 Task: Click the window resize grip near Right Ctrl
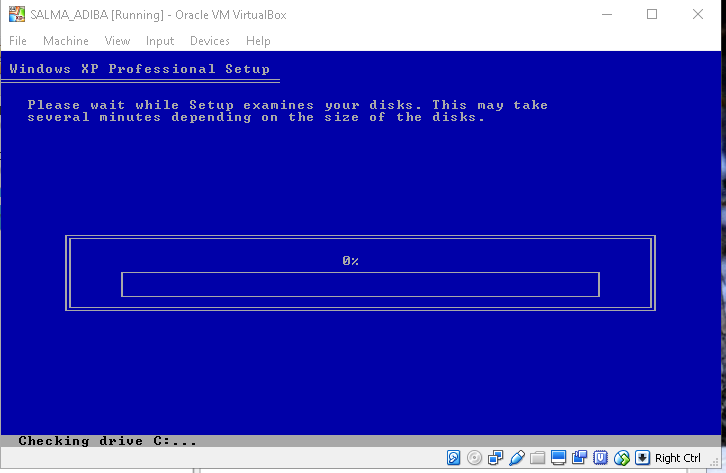point(714,461)
